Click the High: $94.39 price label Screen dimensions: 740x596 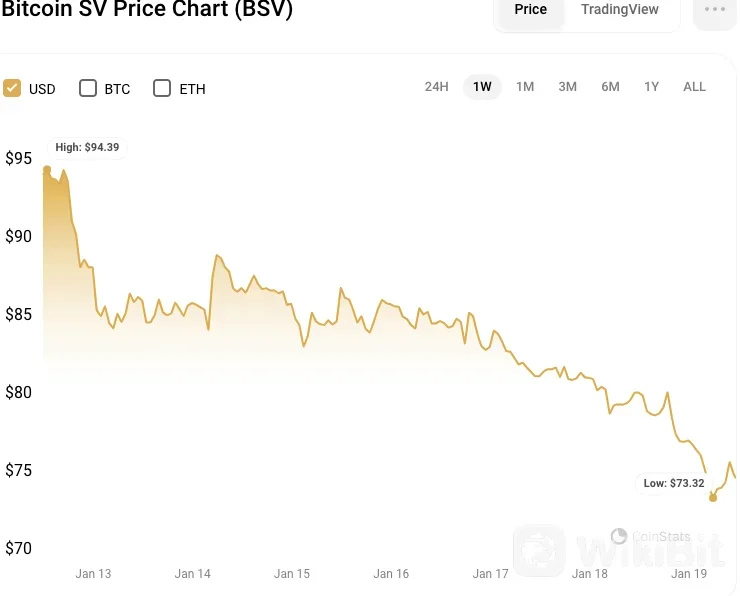87,147
